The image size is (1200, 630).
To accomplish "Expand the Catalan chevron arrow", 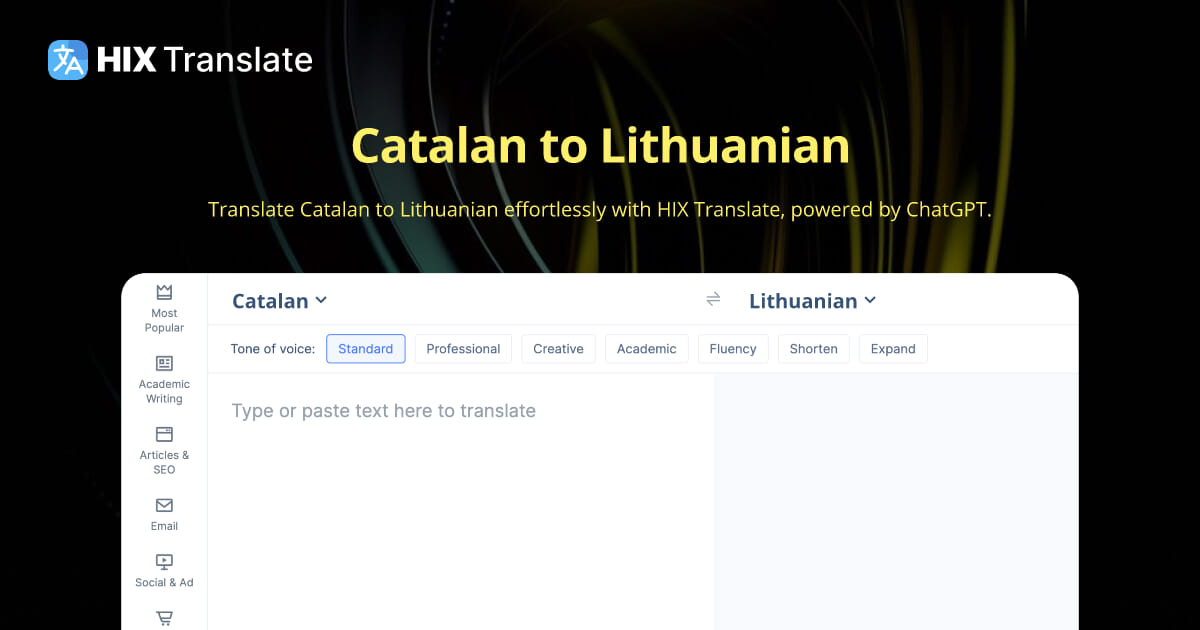I will point(320,300).
